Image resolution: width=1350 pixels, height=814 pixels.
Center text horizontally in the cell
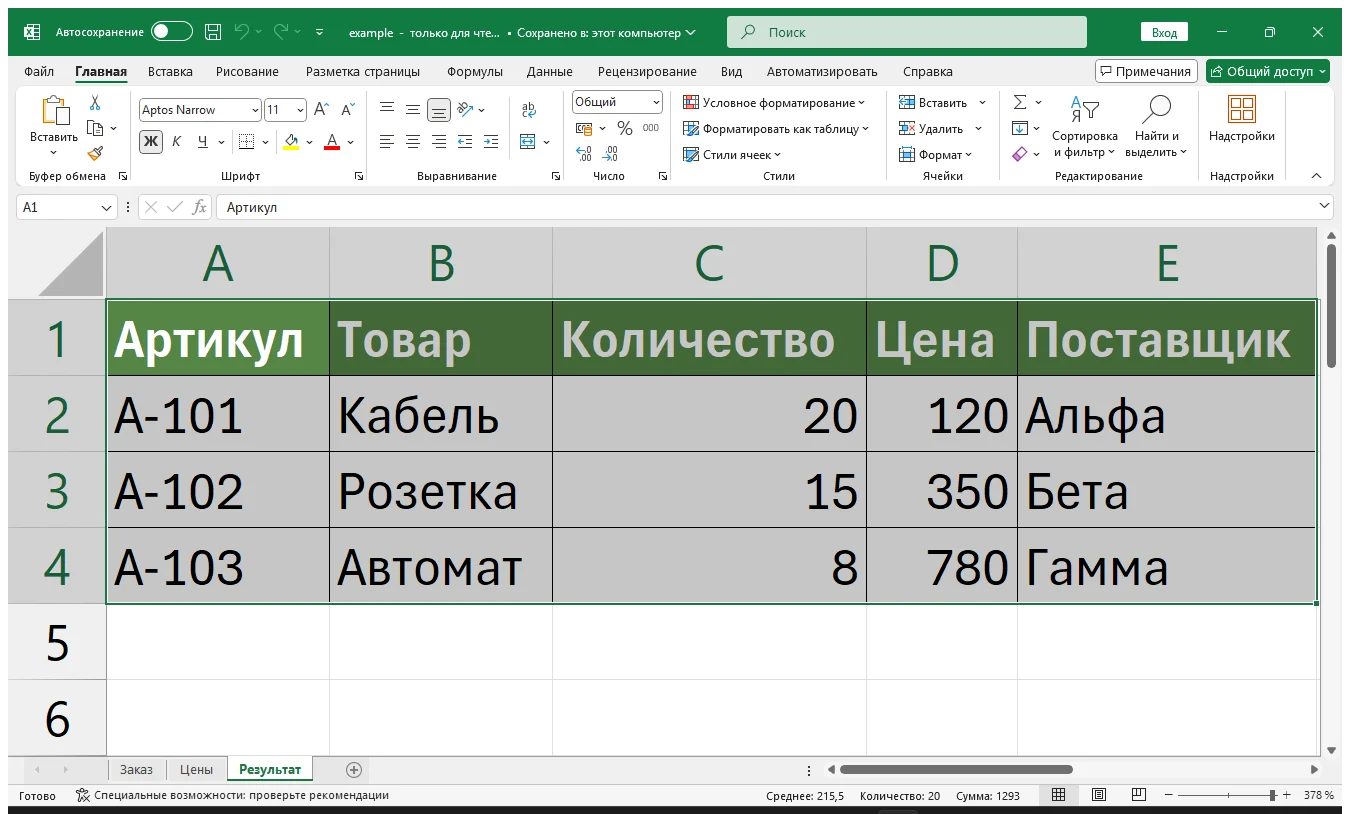click(x=413, y=141)
